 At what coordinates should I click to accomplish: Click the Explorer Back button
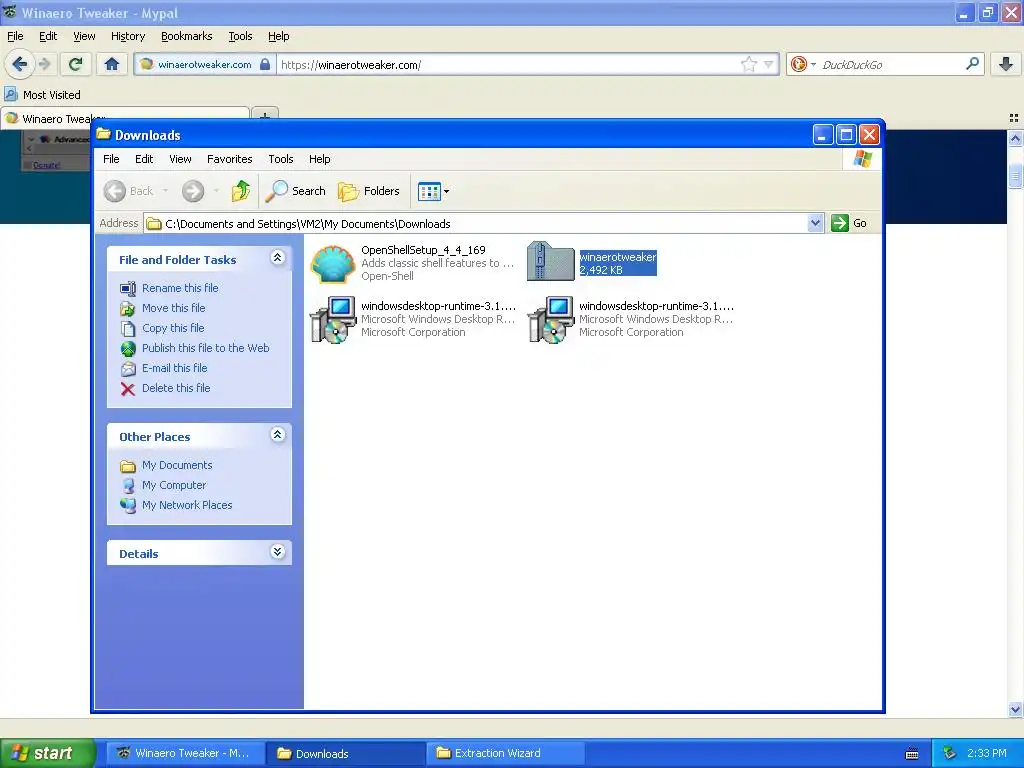click(x=129, y=191)
